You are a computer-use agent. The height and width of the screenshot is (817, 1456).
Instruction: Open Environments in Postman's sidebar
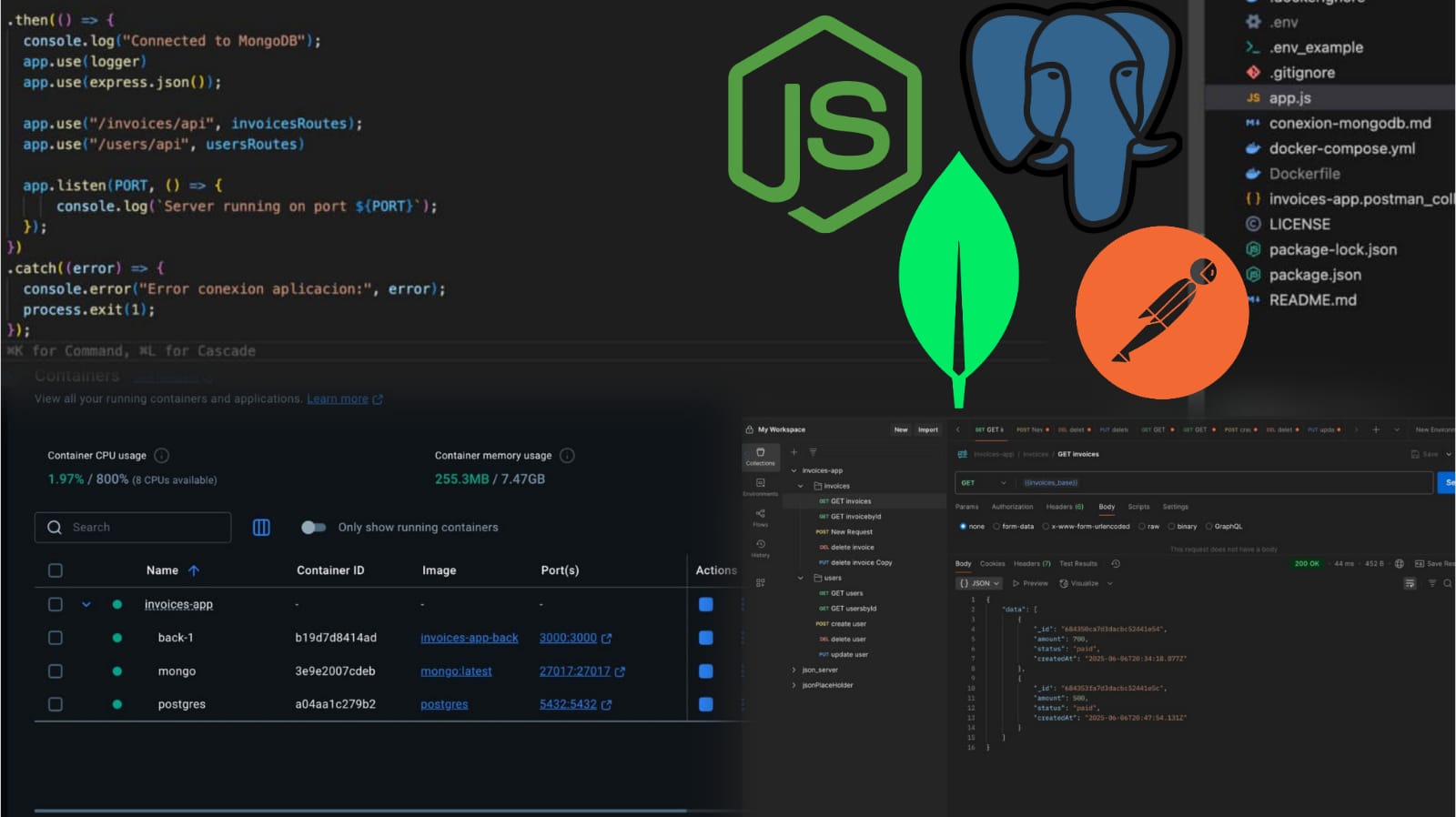click(x=760, y=487)
